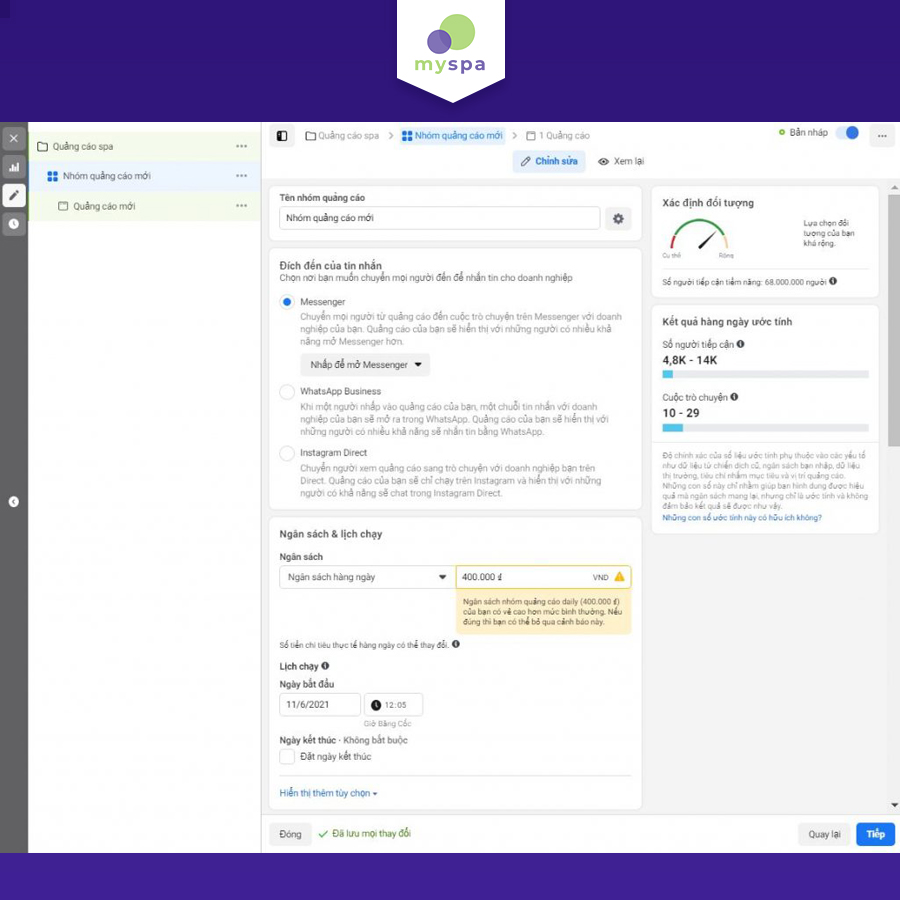
Task: Click the 12:05 start time field
Action: pos(394,704)
